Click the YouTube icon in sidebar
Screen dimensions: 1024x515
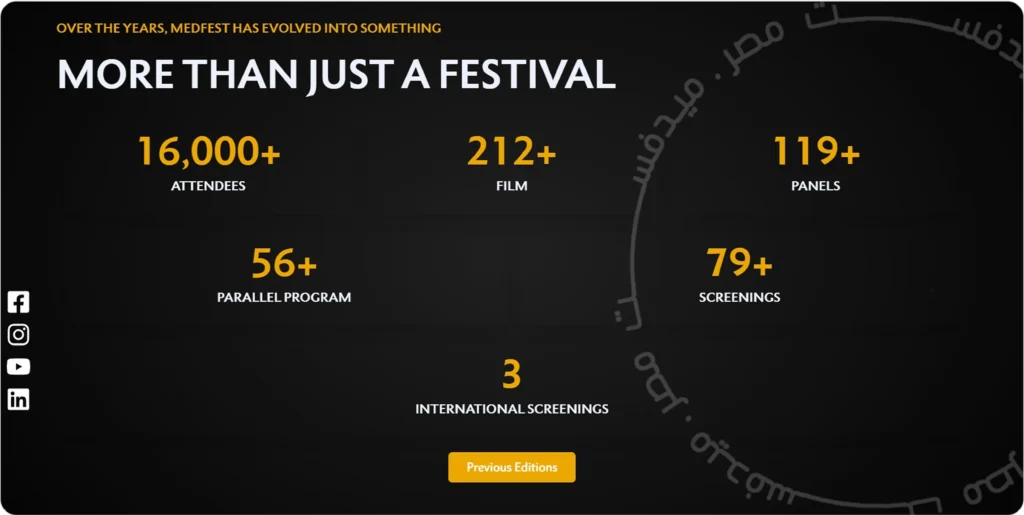tap(18, 367)
